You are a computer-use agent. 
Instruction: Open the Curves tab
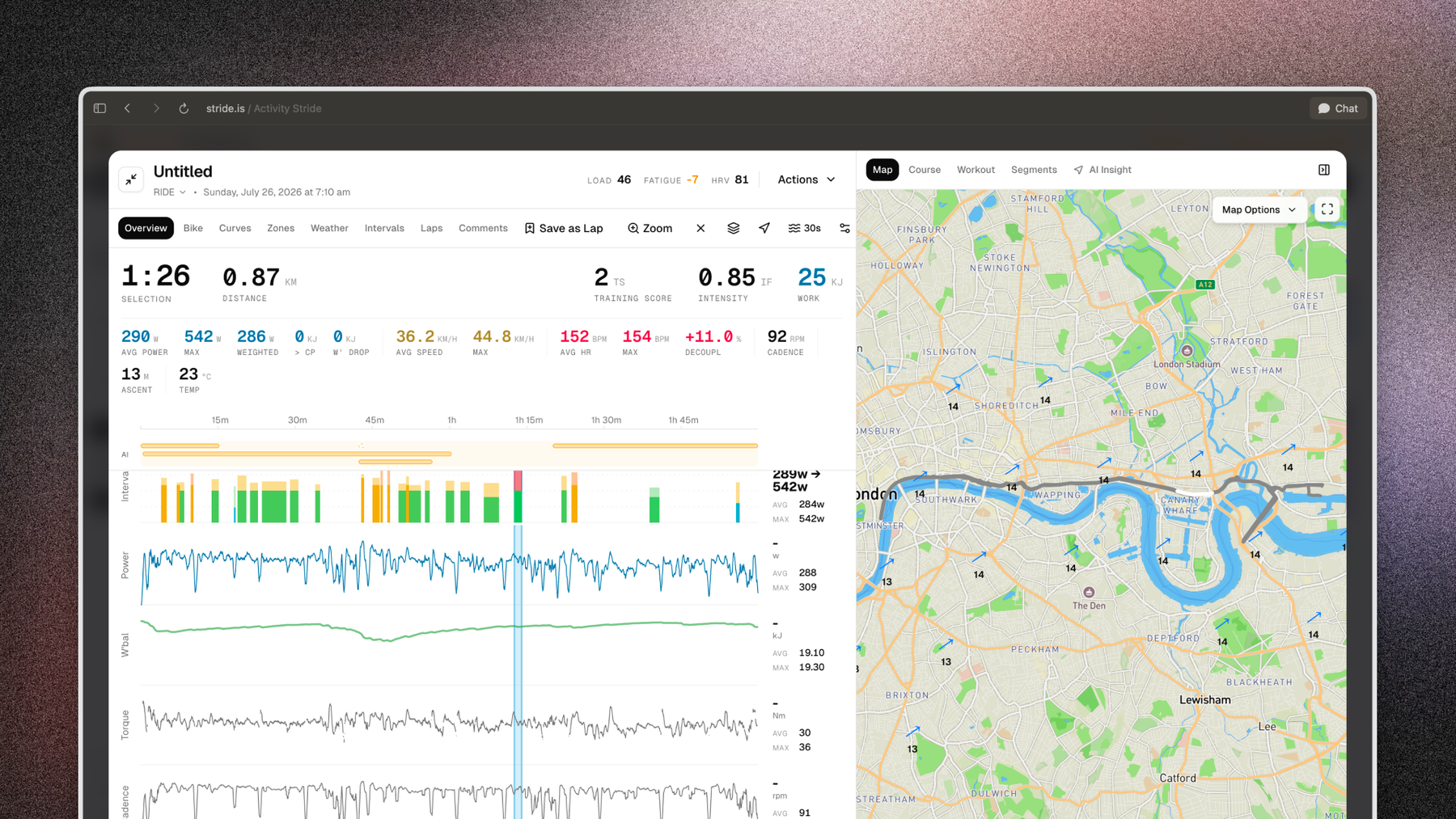click(235, 228)
